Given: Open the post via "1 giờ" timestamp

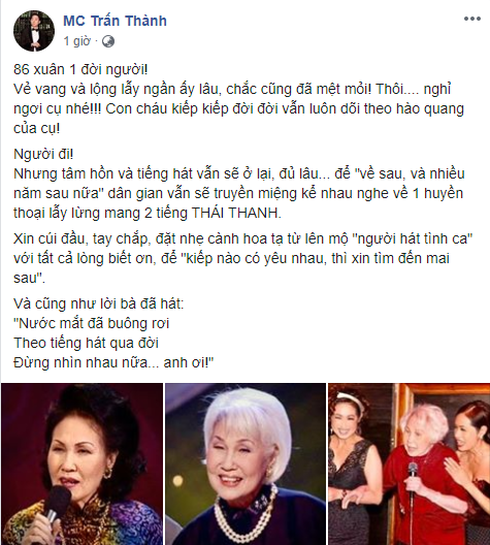Looking at the screenshot, I should (x=77, y=41).
